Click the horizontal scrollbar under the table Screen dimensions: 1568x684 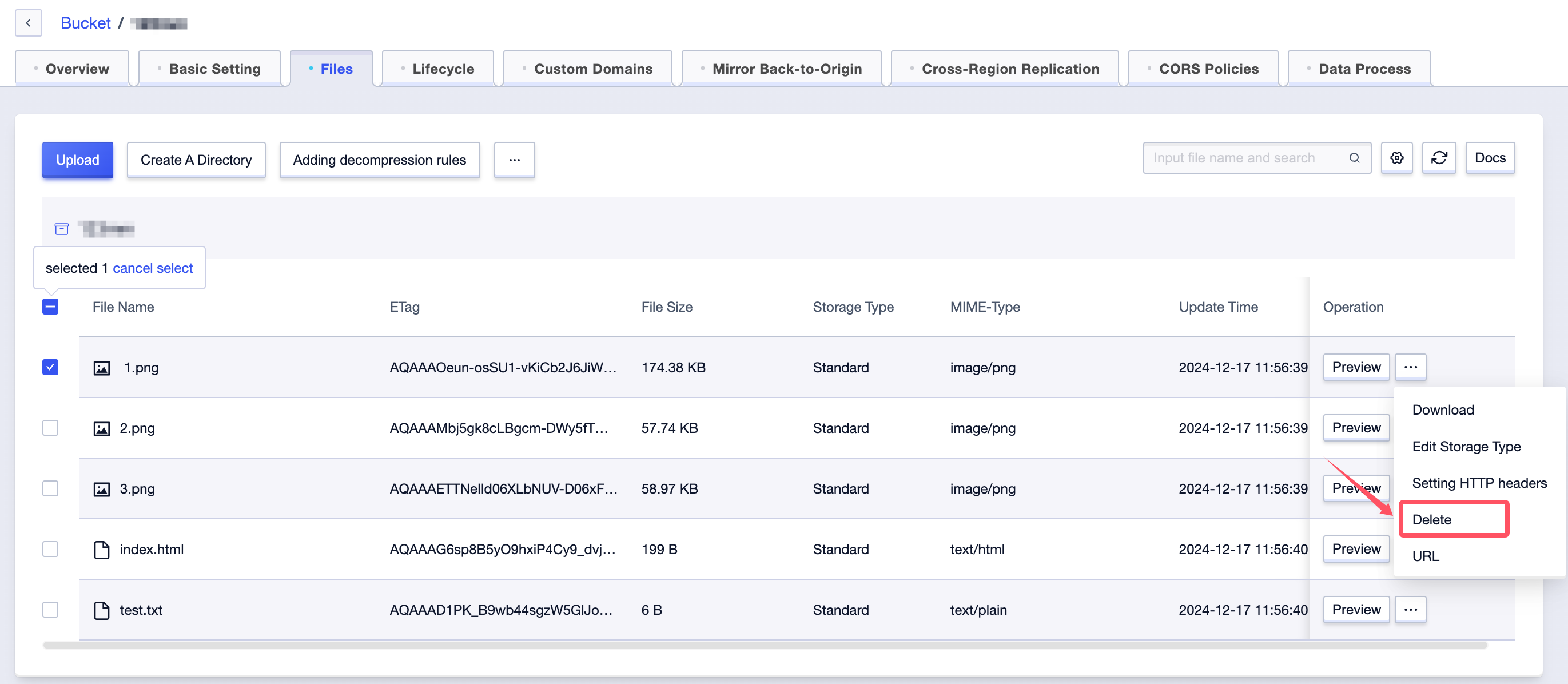pos(765,645)
